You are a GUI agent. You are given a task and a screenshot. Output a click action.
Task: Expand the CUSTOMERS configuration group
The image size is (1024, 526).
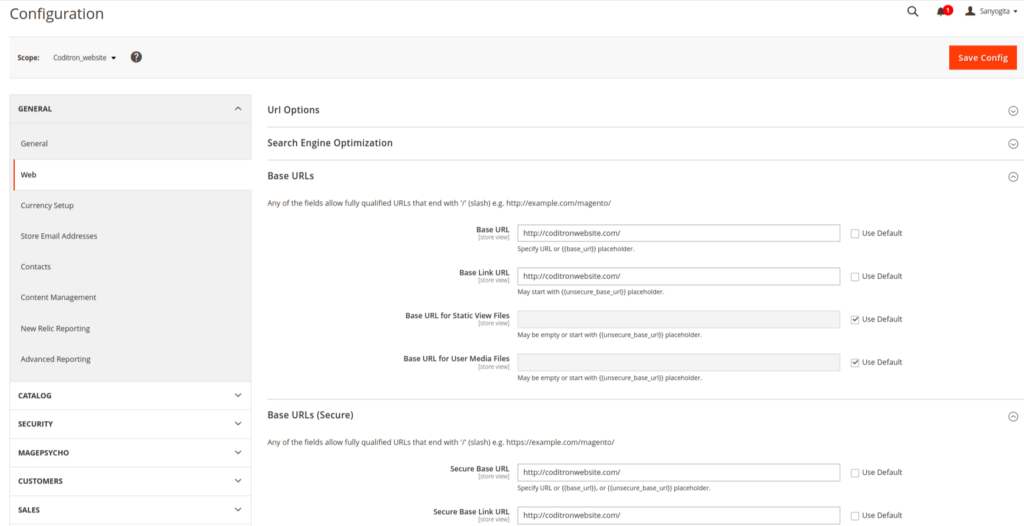(130, 481)
